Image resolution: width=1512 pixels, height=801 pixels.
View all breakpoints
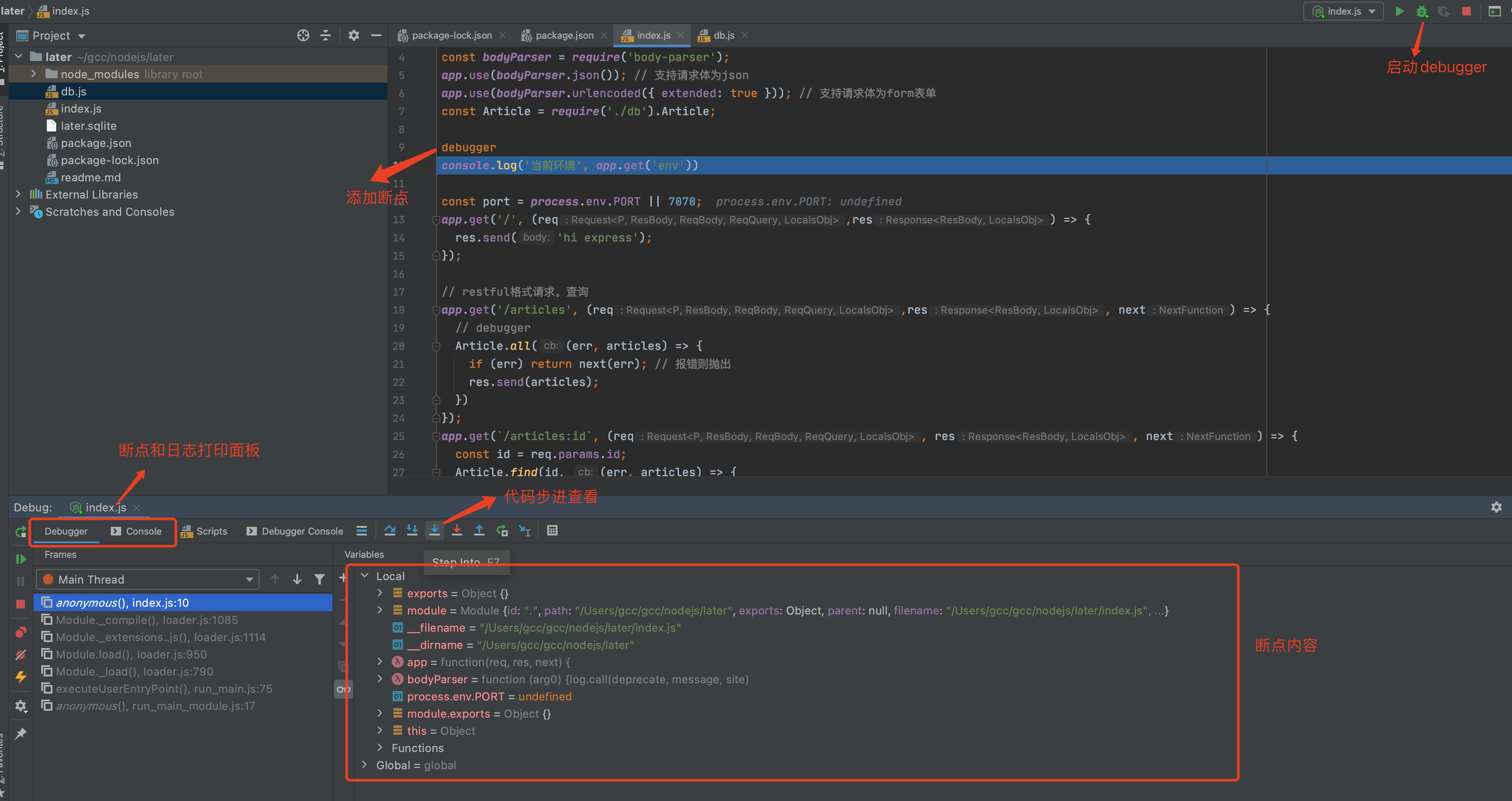pyautogui.click(x=21, y=632)
